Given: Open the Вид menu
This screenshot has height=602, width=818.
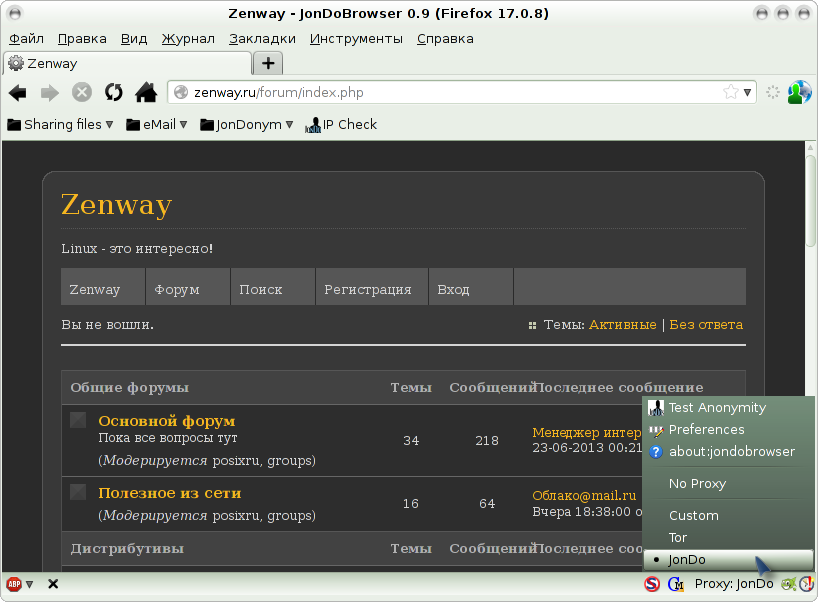Looking at the screenshot, I should click(x=134, y=39).
